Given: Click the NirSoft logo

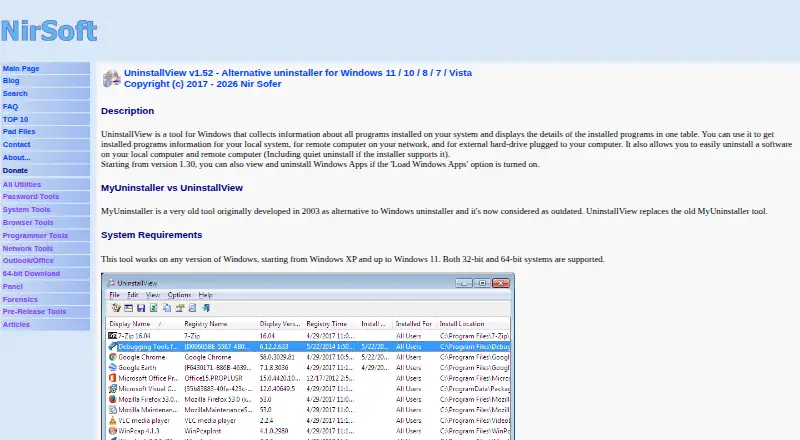Looking at the screenshot, I should (49, 31).
